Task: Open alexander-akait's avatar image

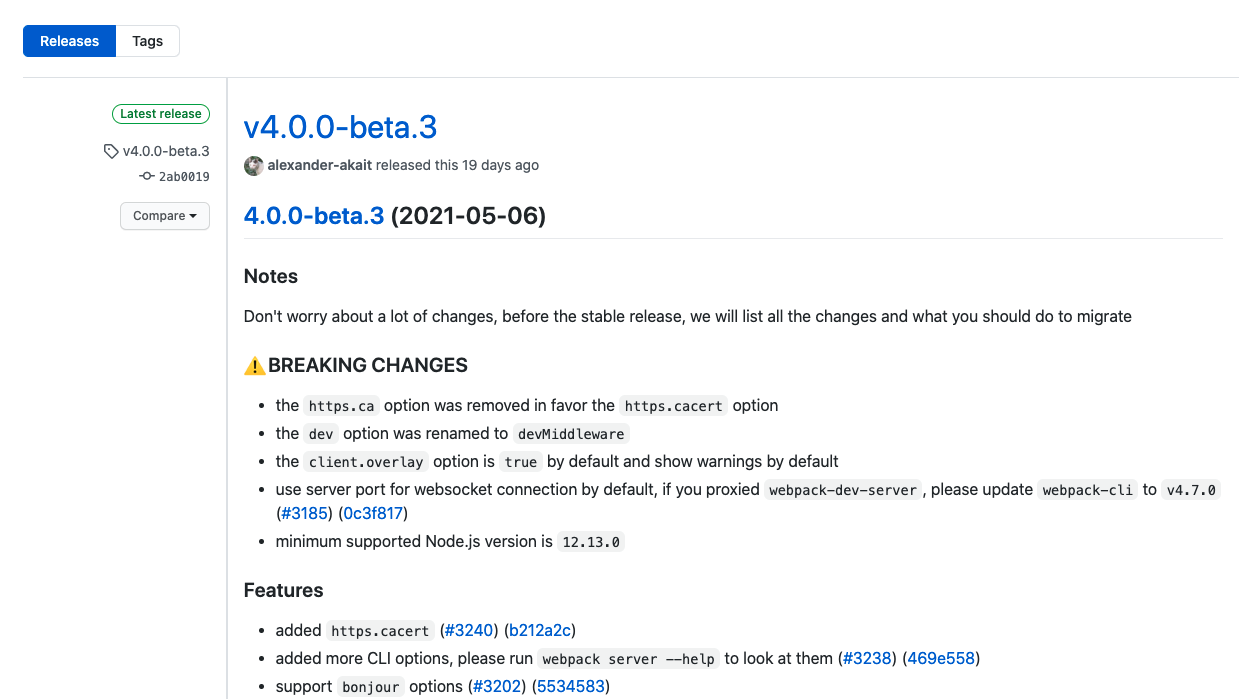Action: tap(254, 166)
